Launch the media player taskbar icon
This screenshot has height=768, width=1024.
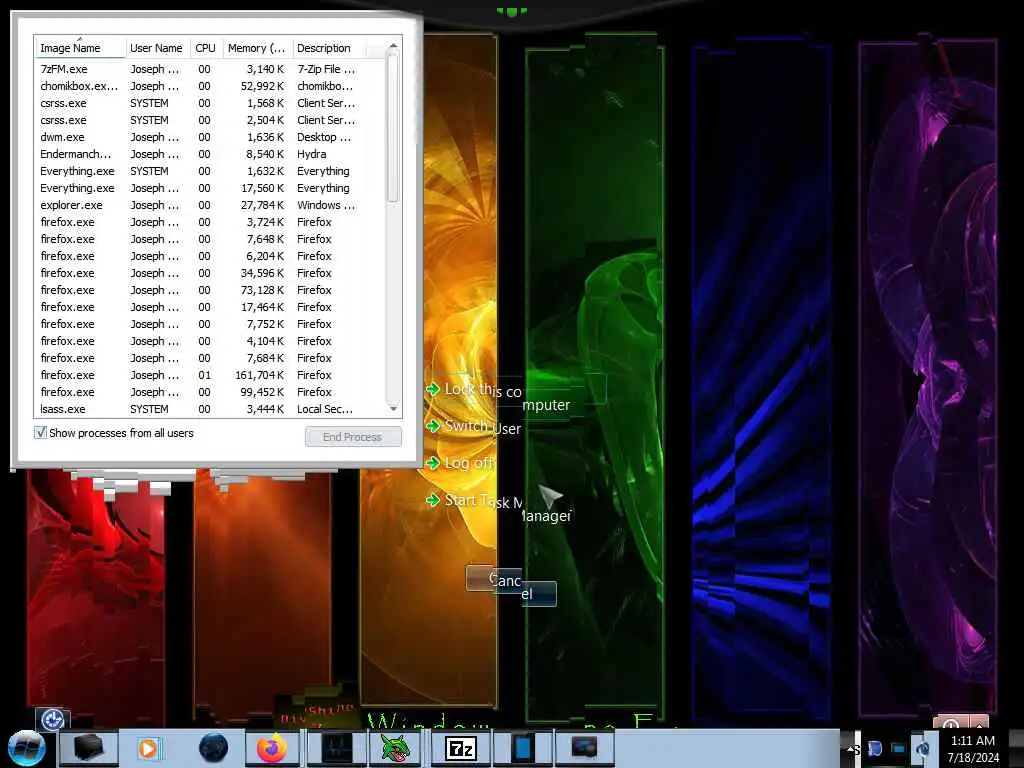click(149, 748)
